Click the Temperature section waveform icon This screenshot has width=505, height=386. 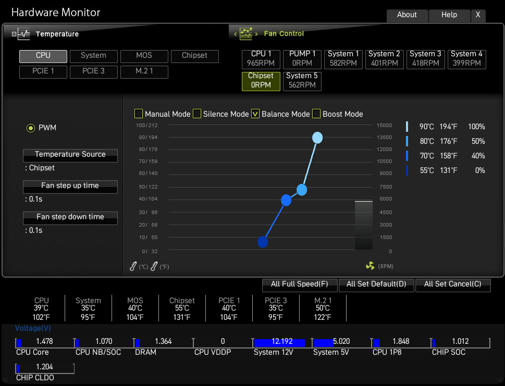coord(21,34)
